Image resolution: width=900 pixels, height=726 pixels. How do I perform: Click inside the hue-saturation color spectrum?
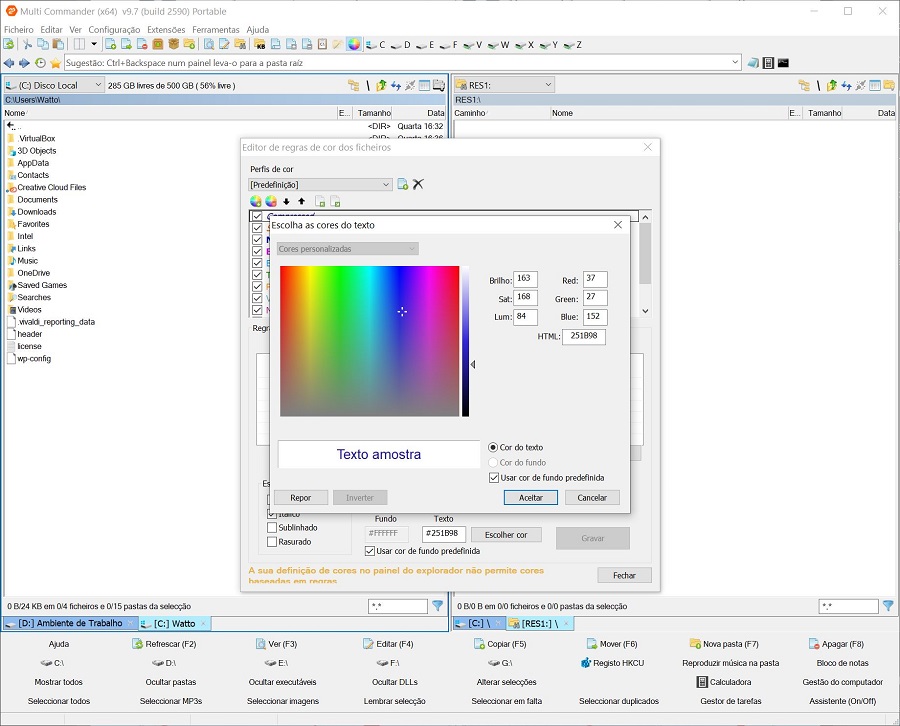(369, 341)
